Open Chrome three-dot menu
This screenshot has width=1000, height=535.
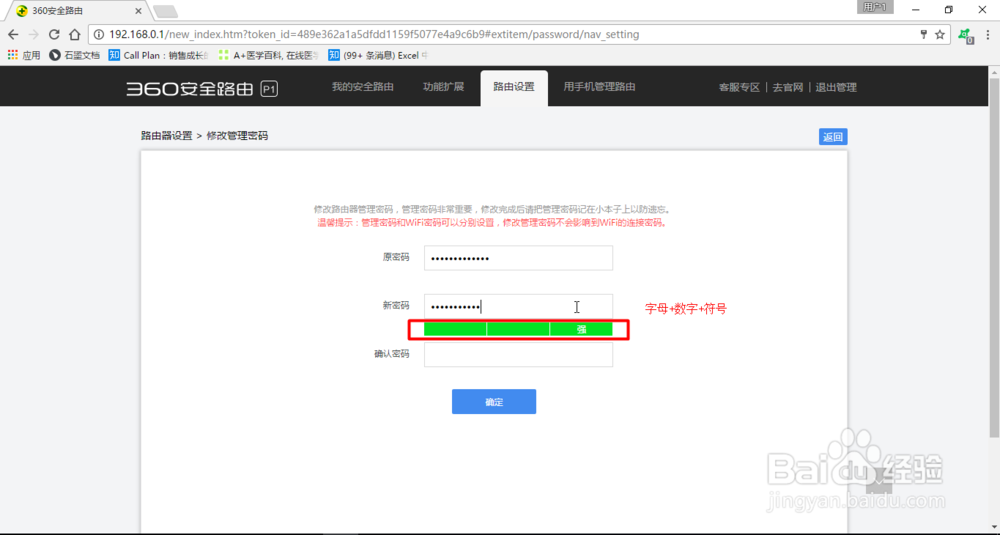click(x=988, y=34)
